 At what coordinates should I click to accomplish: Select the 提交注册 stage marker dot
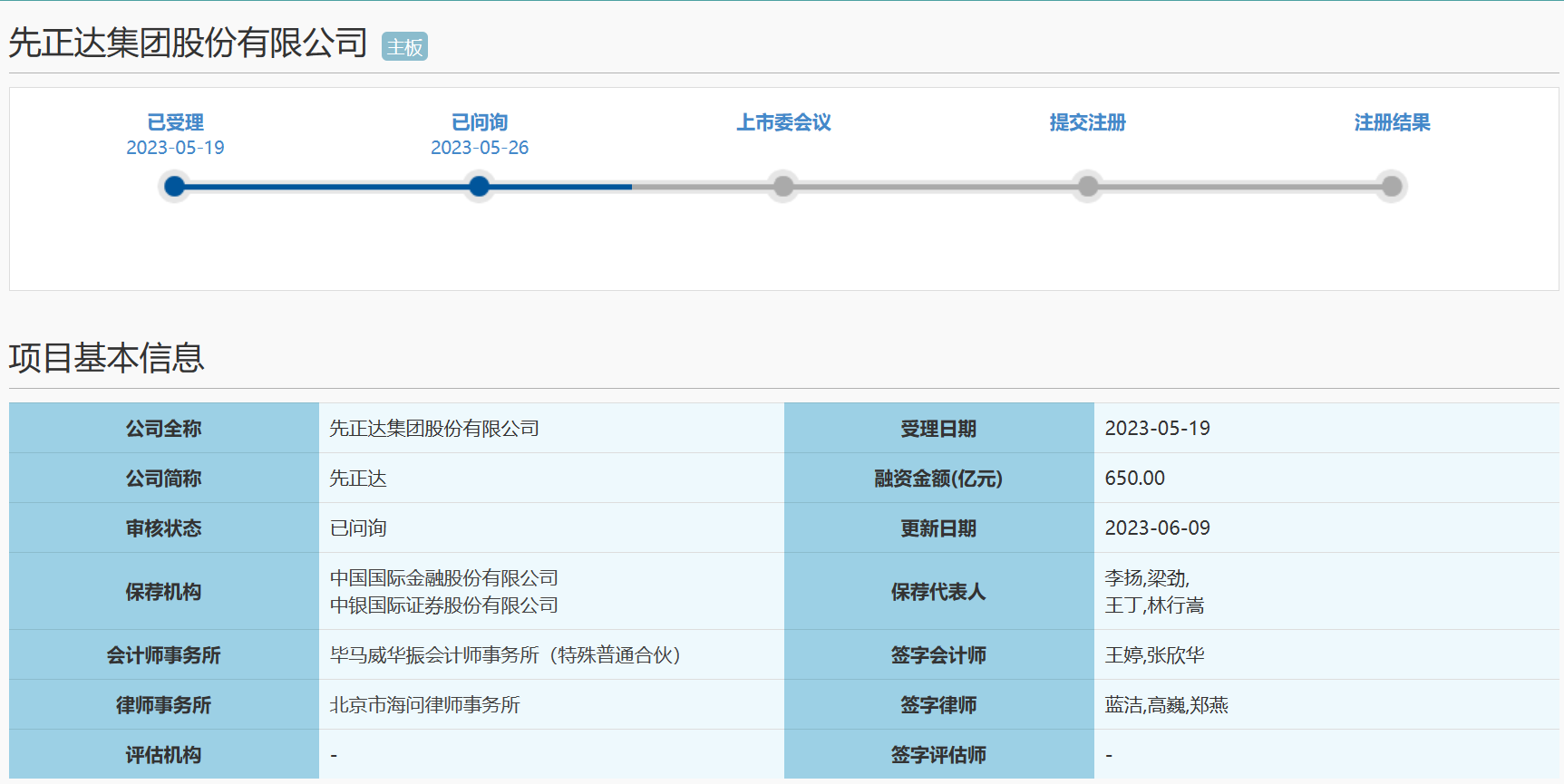pos(1088,187)
